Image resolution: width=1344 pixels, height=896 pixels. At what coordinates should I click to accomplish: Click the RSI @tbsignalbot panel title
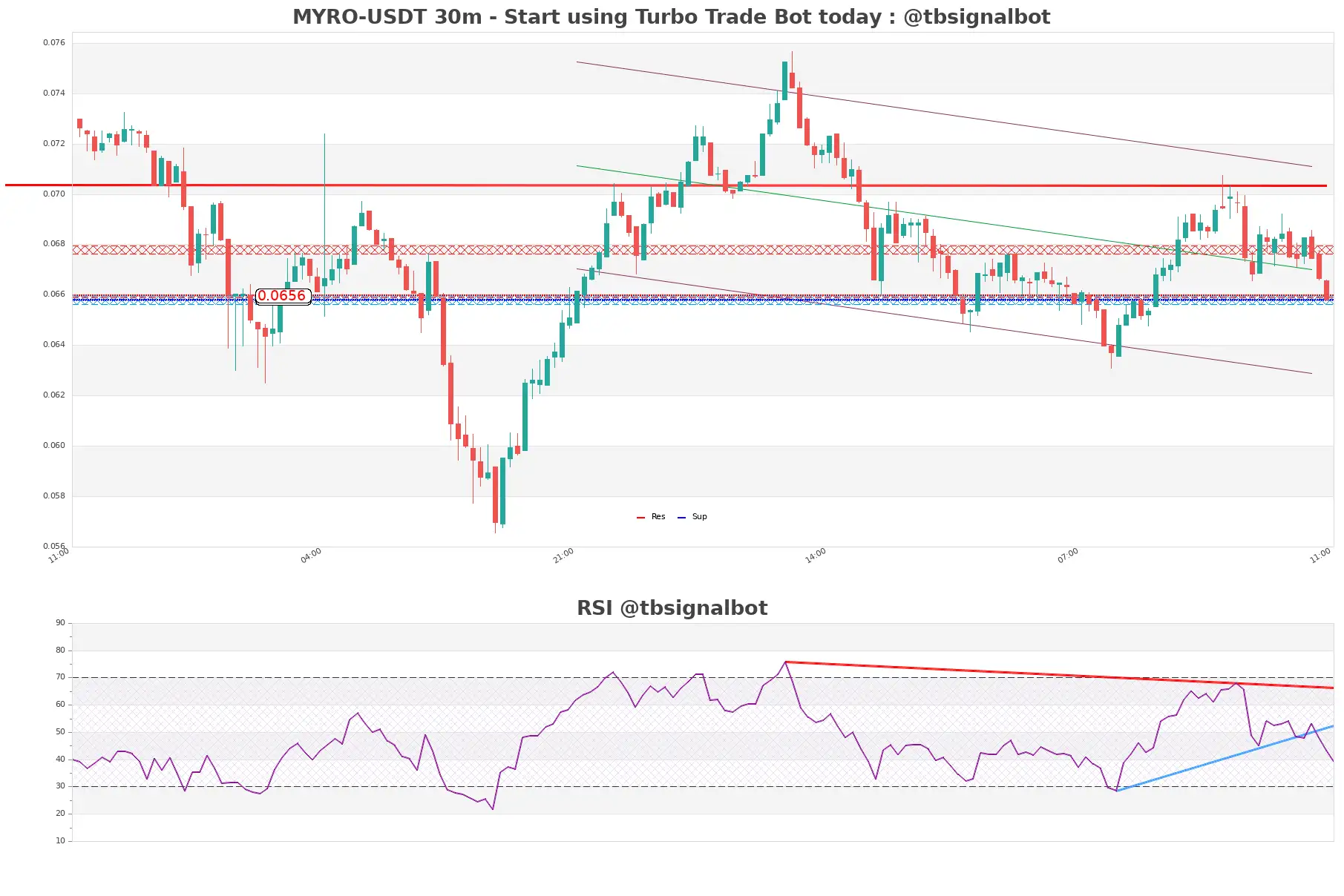pyautogui.click(x=672, y=608)
